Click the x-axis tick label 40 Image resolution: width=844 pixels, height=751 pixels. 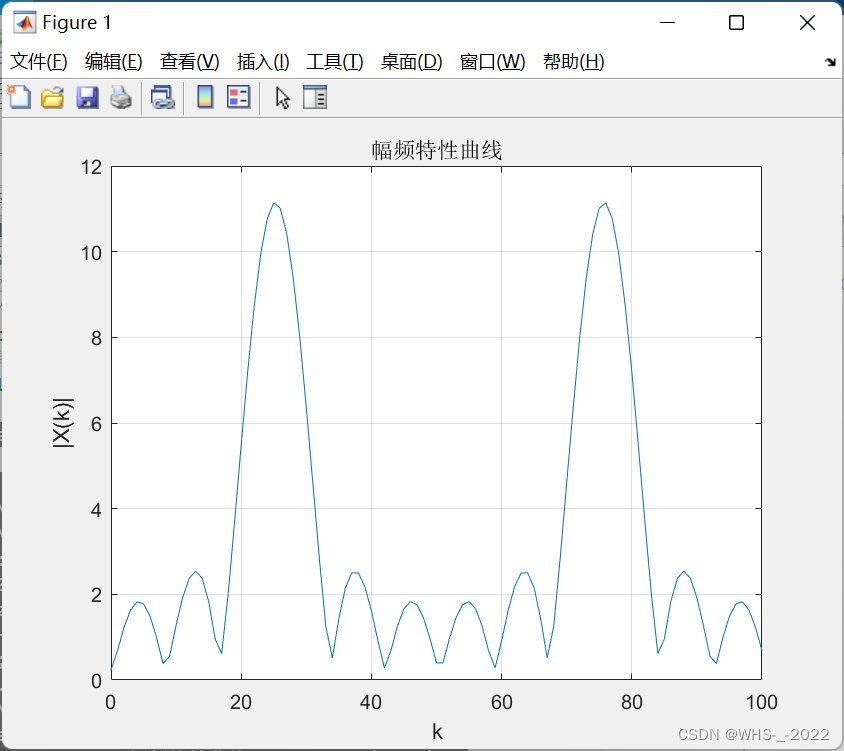(x=371, y=702)
